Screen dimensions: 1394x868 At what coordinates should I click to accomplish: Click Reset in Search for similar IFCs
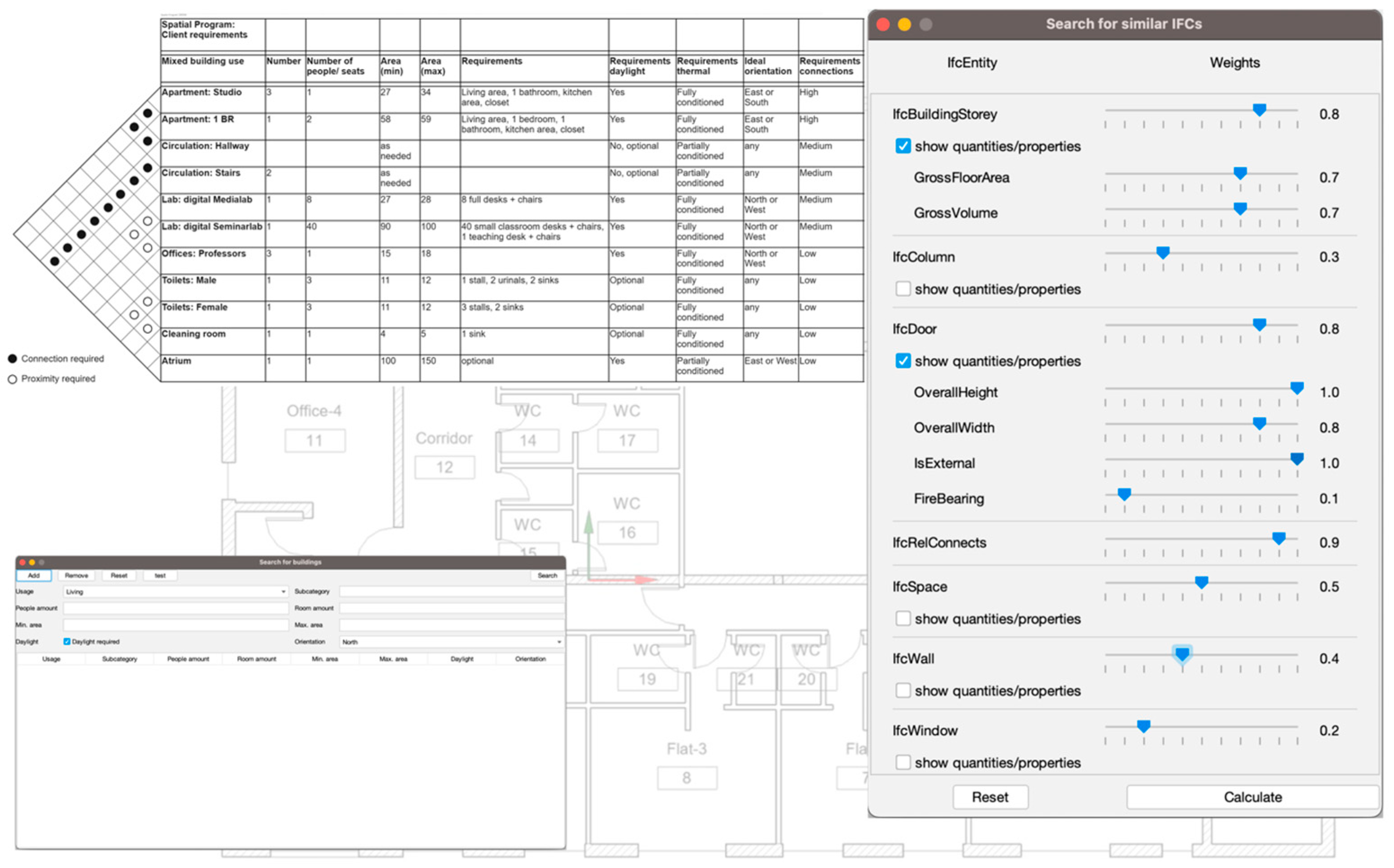click(x=990, y=797)
